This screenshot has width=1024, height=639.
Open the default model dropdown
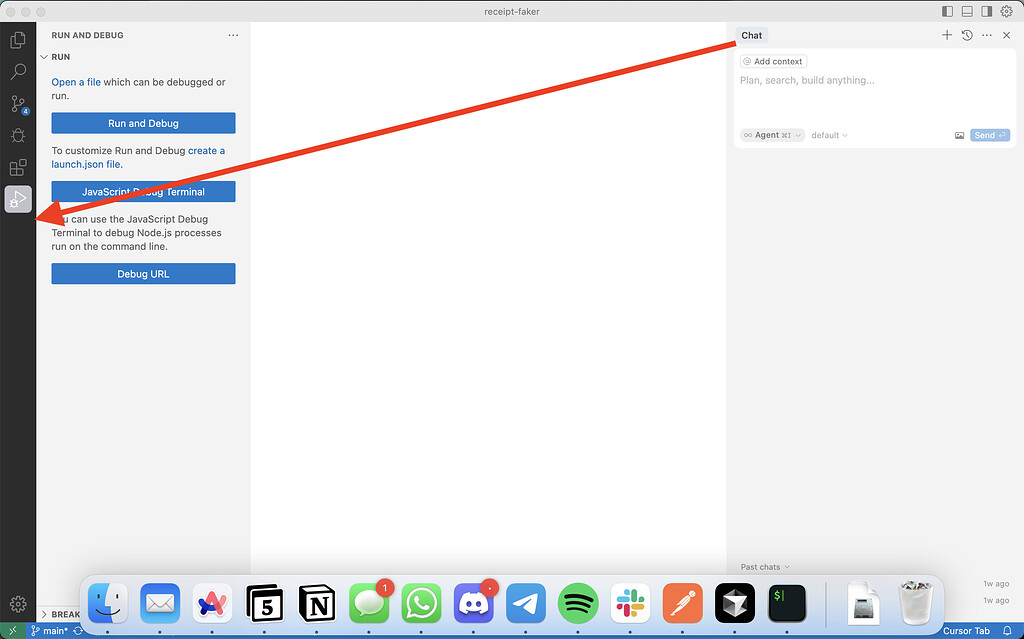point(828,135)
